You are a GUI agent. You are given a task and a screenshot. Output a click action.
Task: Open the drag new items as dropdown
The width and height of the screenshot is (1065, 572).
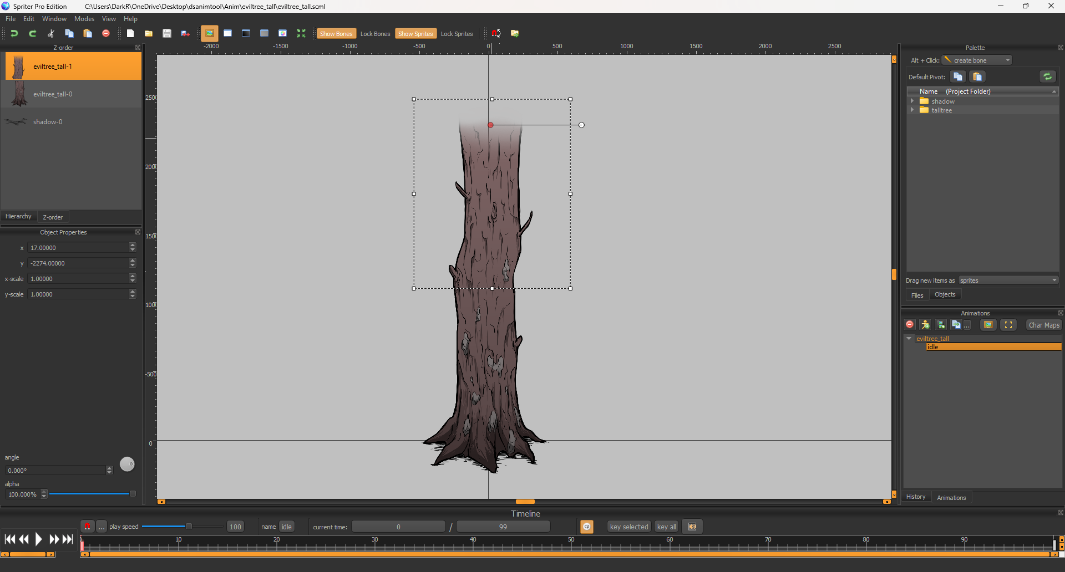(1007, 280)
